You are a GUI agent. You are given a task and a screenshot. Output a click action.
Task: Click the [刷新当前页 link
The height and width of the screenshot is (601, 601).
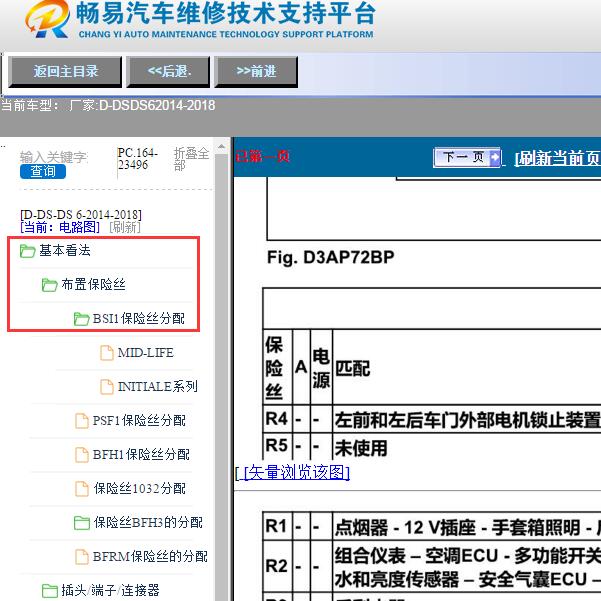click(558, 158)
